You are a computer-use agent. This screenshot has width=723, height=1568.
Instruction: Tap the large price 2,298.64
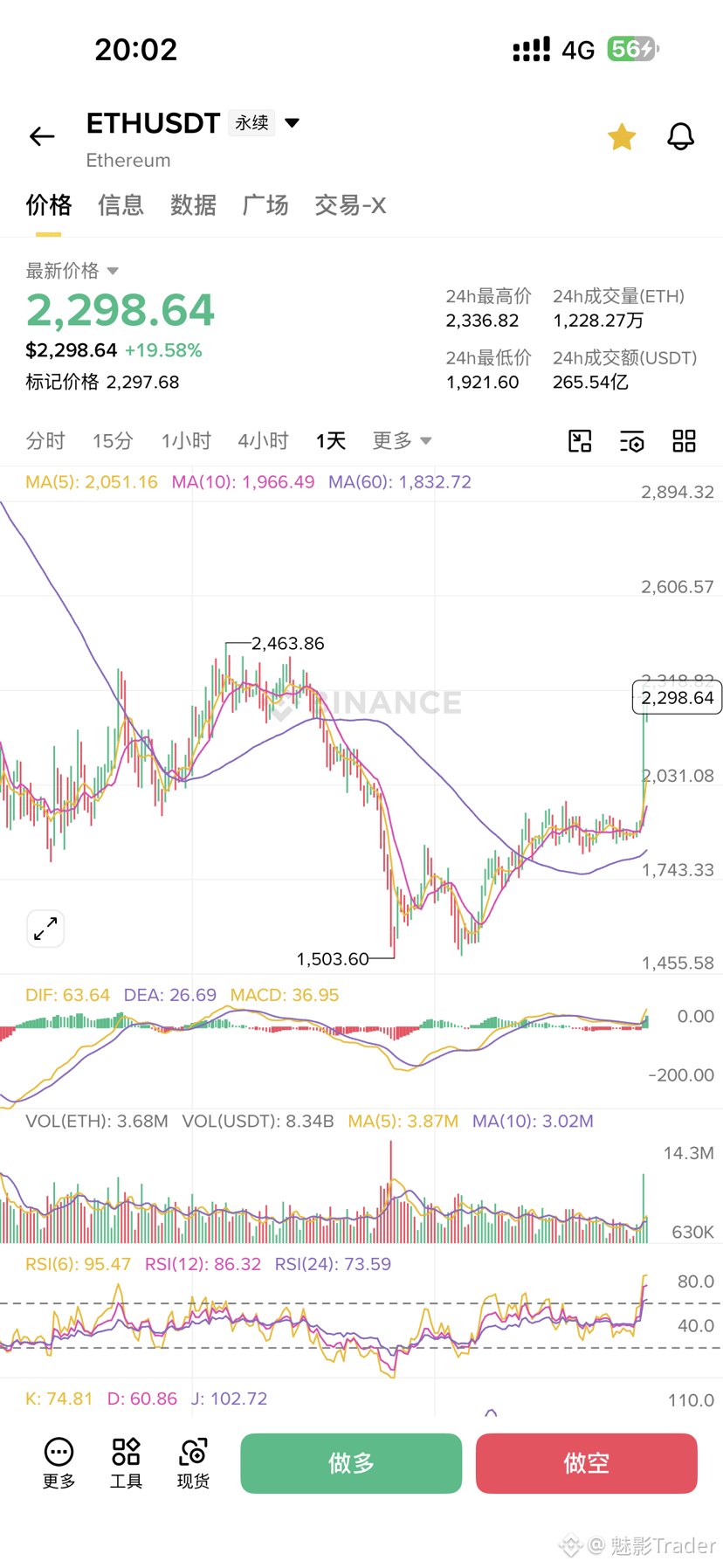click(120, 310)
